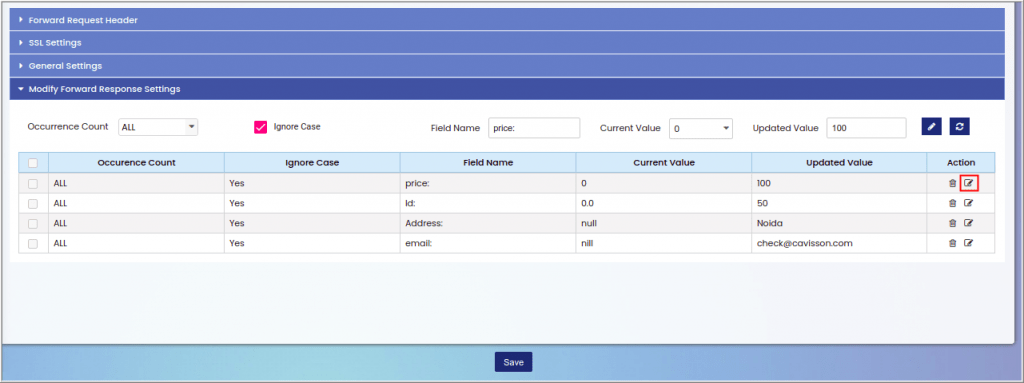Viewport: 1024px width, 383px height.
Task: Tick the select-all checkbox in table header
Action: click(33, 163)
